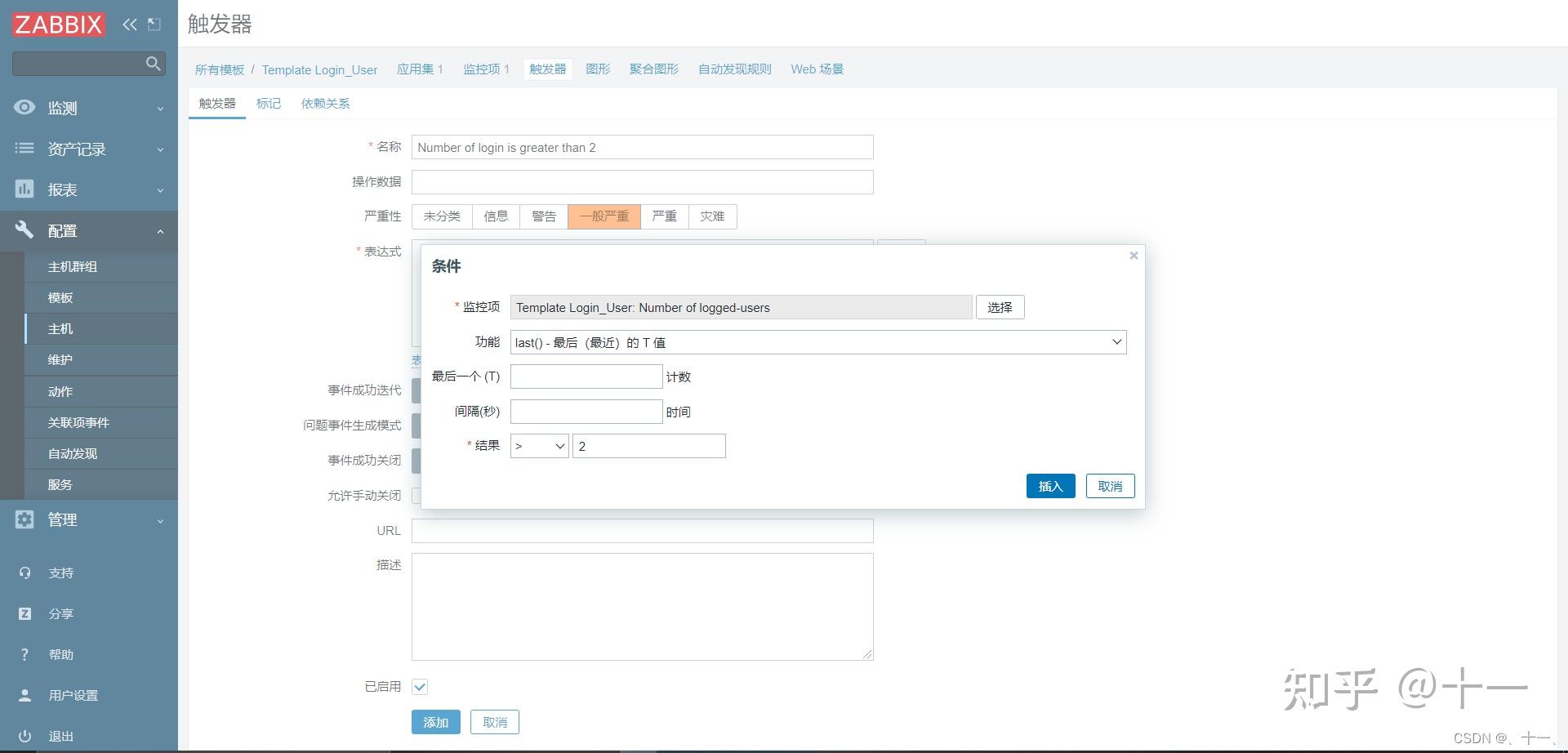Expand the 管理 menu section
Image resolution: width=1568 pixels, height=753 pixels.
pyautogui.click(x=160, y=520)
